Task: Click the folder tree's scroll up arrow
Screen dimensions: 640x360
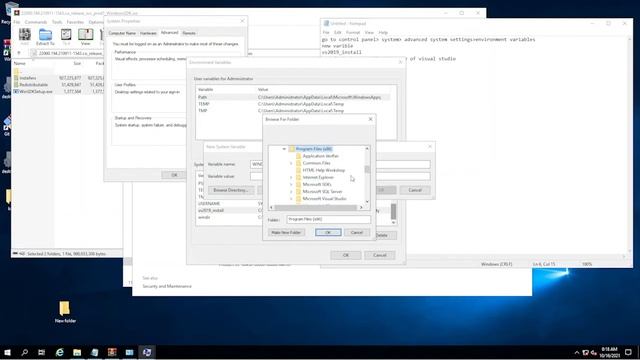Action: [x=367, y=149]
